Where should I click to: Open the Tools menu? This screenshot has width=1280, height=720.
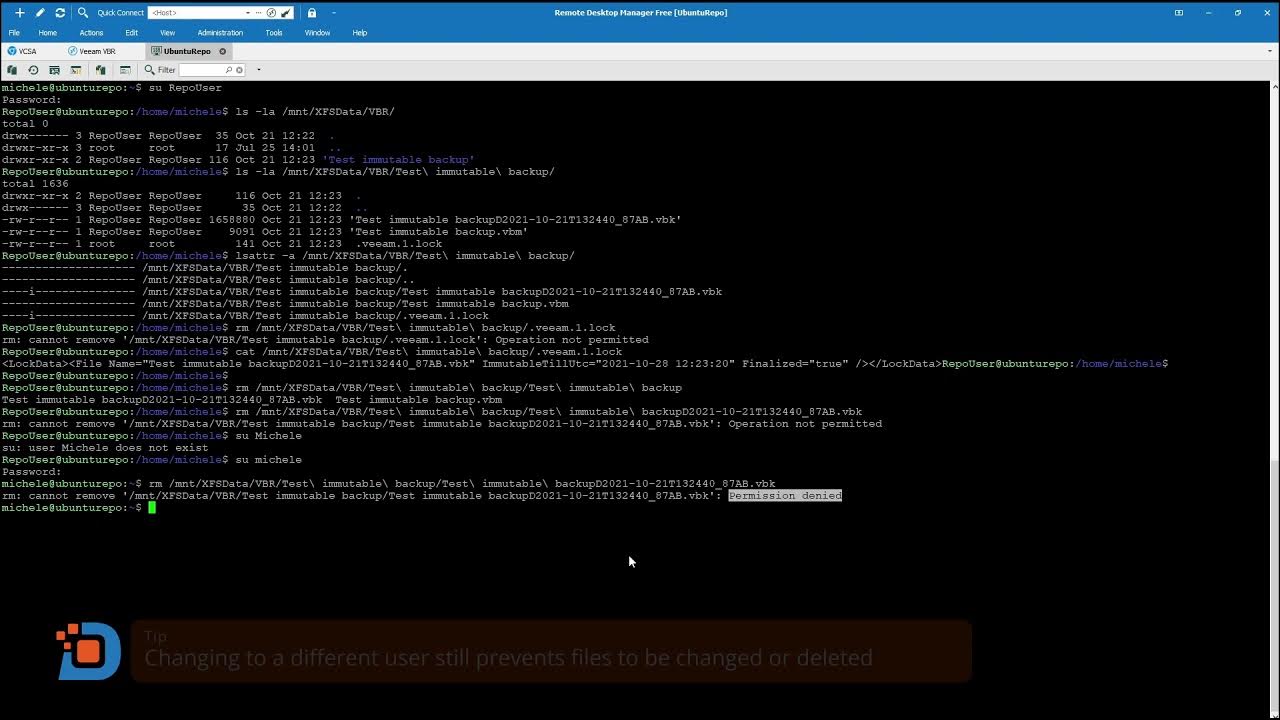click(274, 33)
